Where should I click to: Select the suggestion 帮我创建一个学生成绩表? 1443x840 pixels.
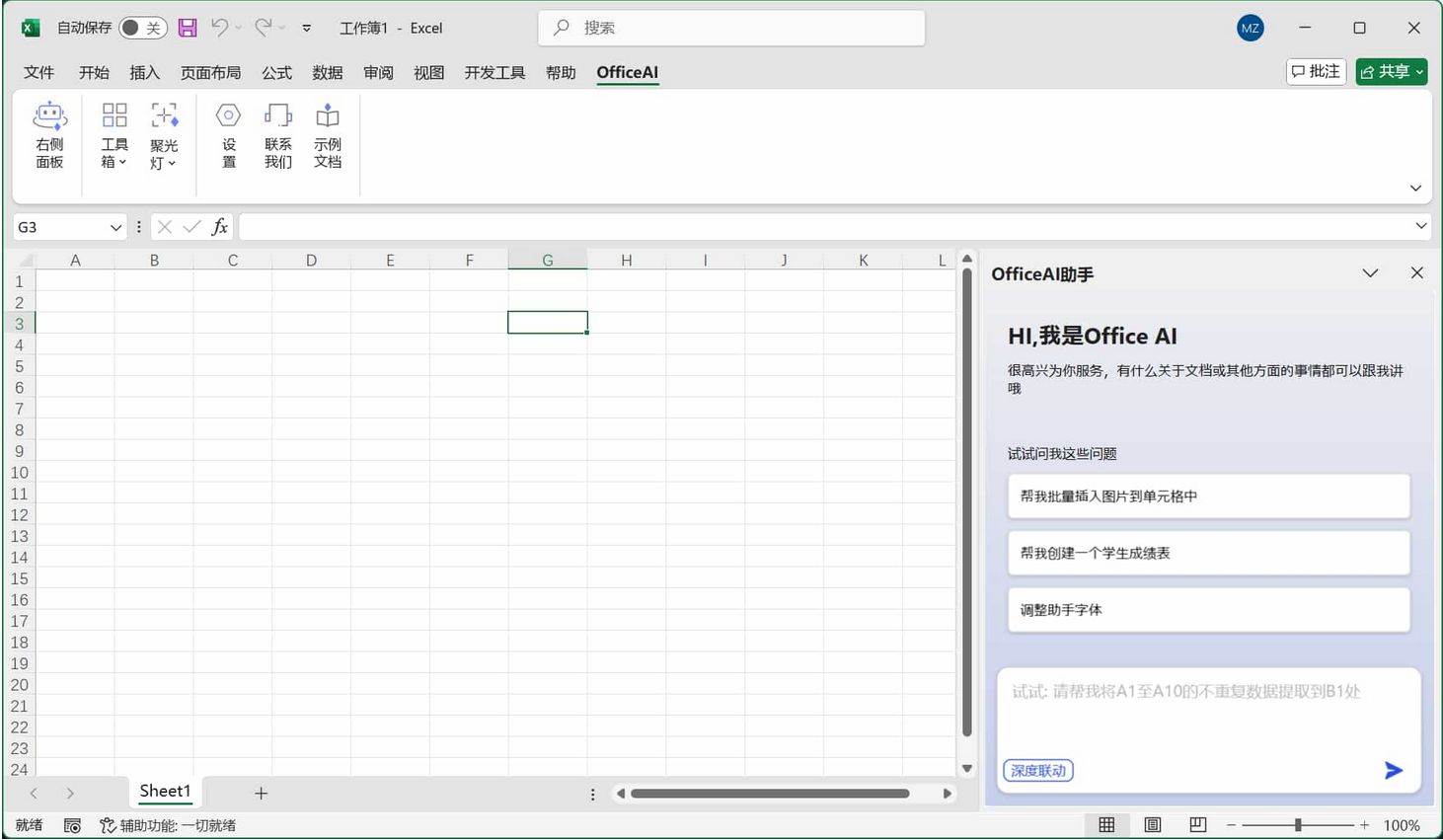(x=1208, y=553)
